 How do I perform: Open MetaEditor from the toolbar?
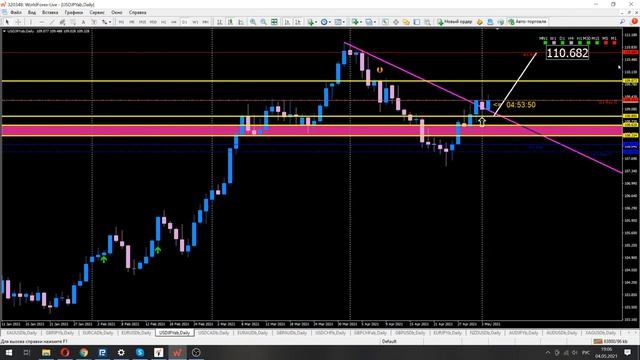480,22
